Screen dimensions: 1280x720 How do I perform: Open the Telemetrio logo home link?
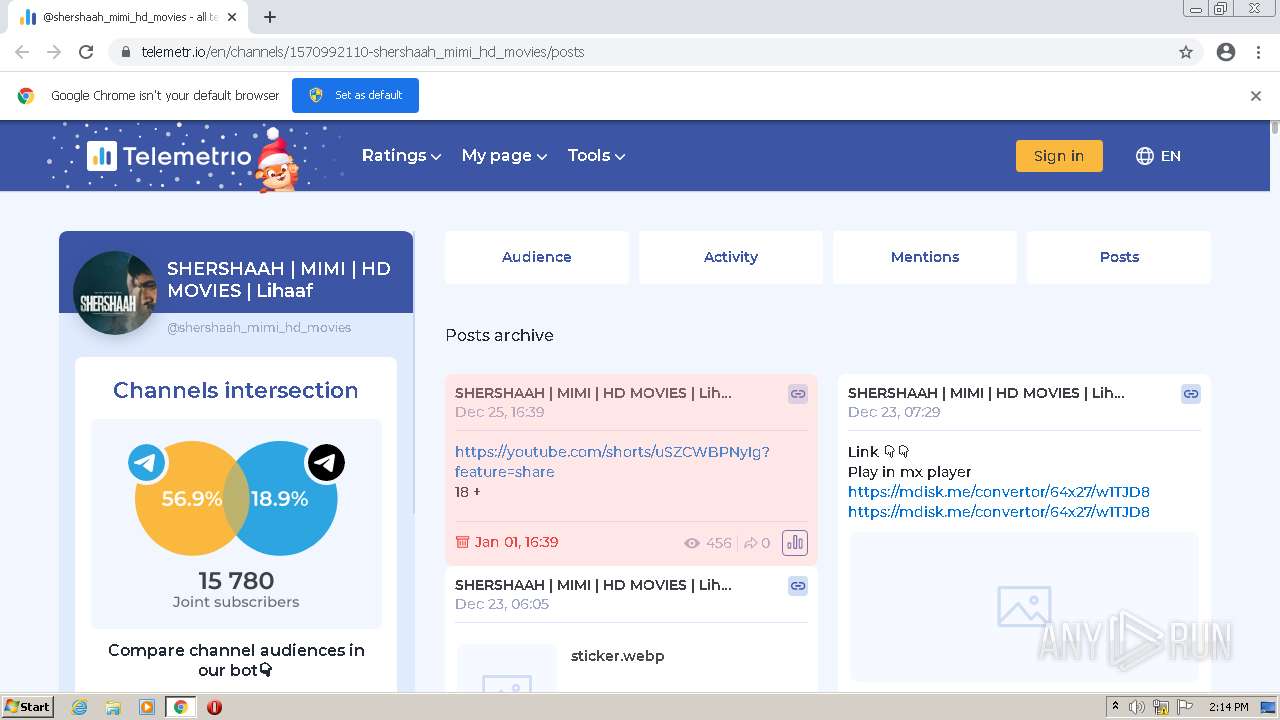tap(169, 156)
